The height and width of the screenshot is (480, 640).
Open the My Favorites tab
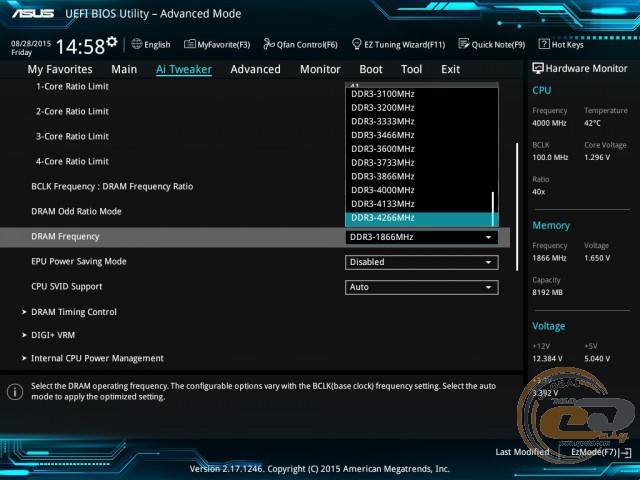[60, 69]
